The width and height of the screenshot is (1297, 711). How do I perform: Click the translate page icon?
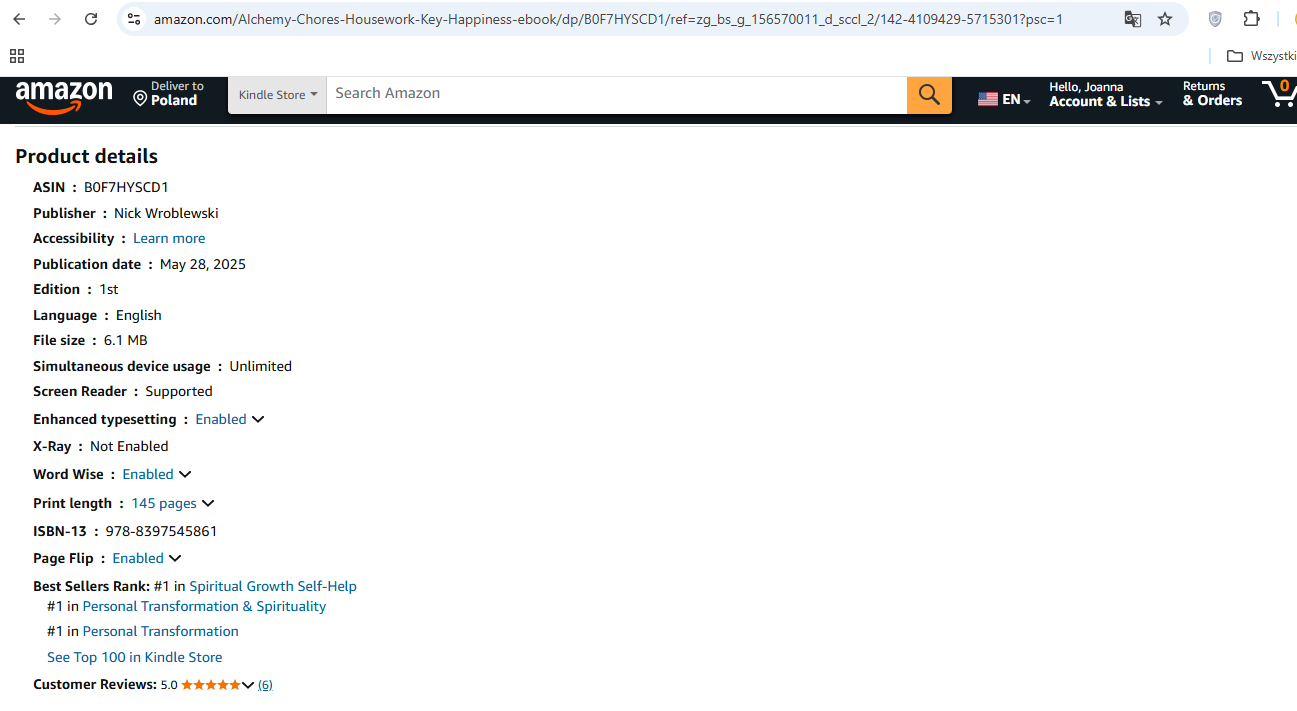point(1132,19)
